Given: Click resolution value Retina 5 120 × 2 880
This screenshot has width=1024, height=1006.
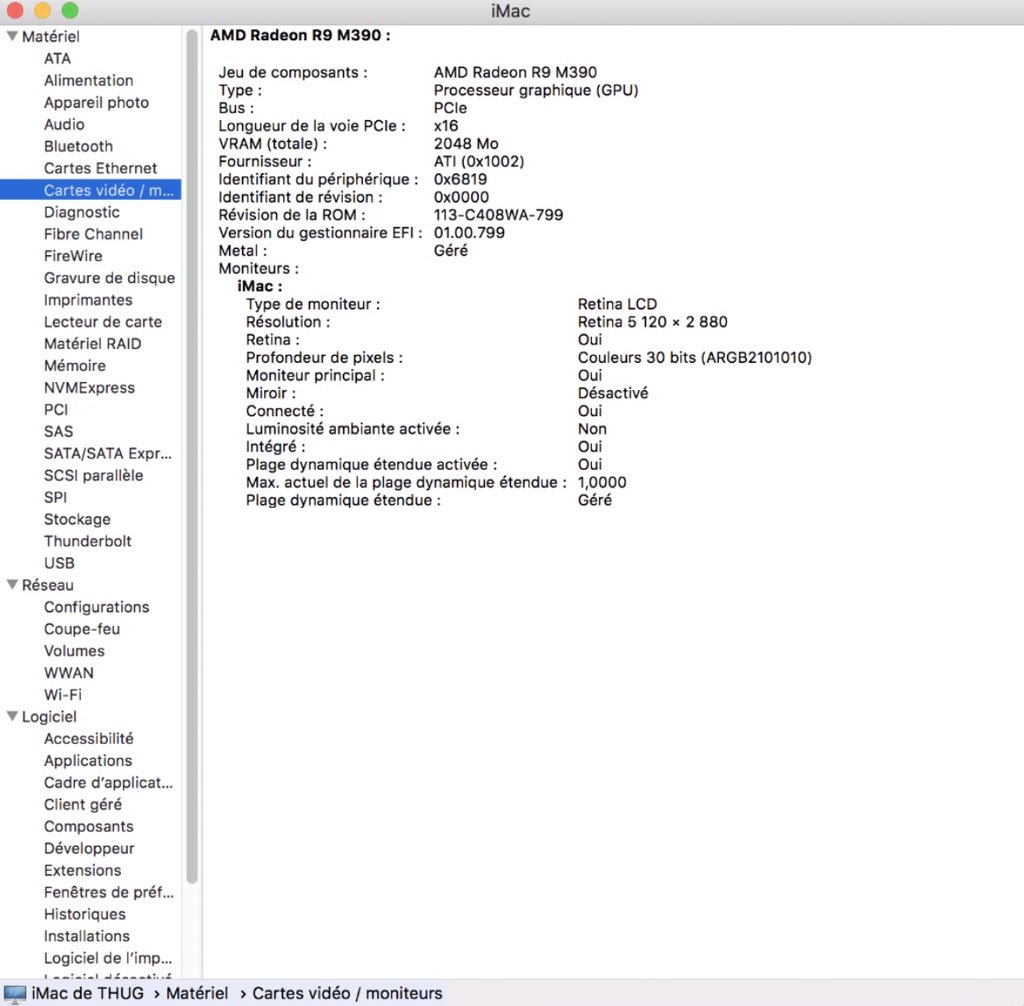Looking at the screenshot, I should coord(652,322).
